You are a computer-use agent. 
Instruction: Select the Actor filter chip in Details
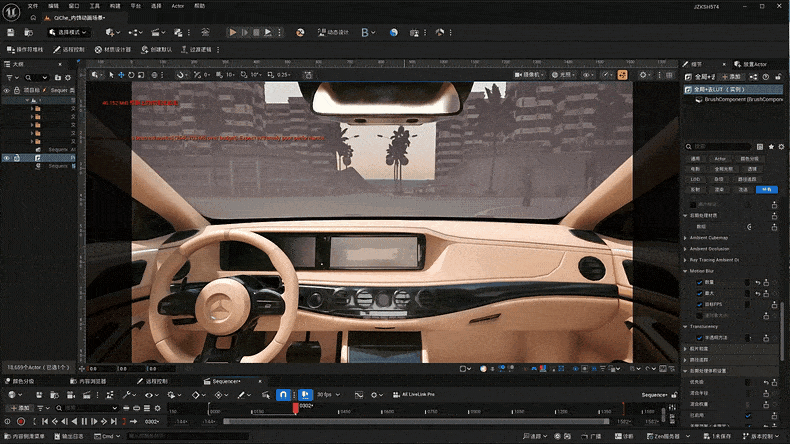720,159
